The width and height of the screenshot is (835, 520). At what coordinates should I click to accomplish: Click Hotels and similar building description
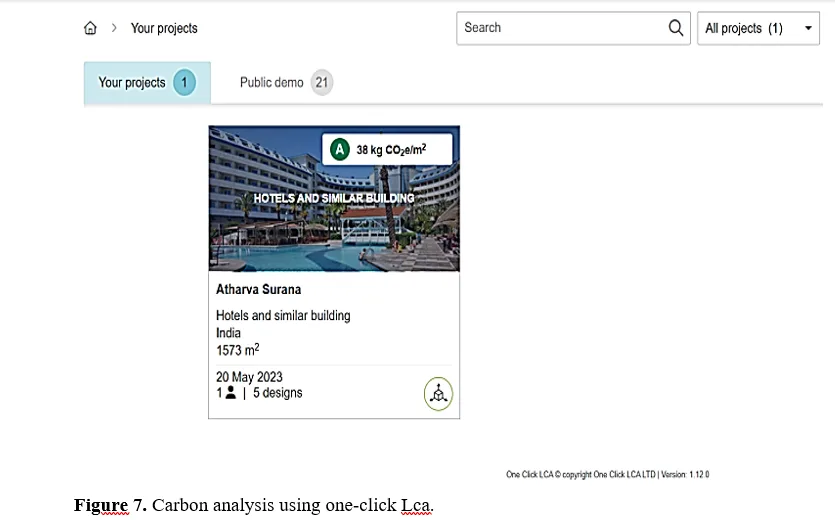[283, 315]
